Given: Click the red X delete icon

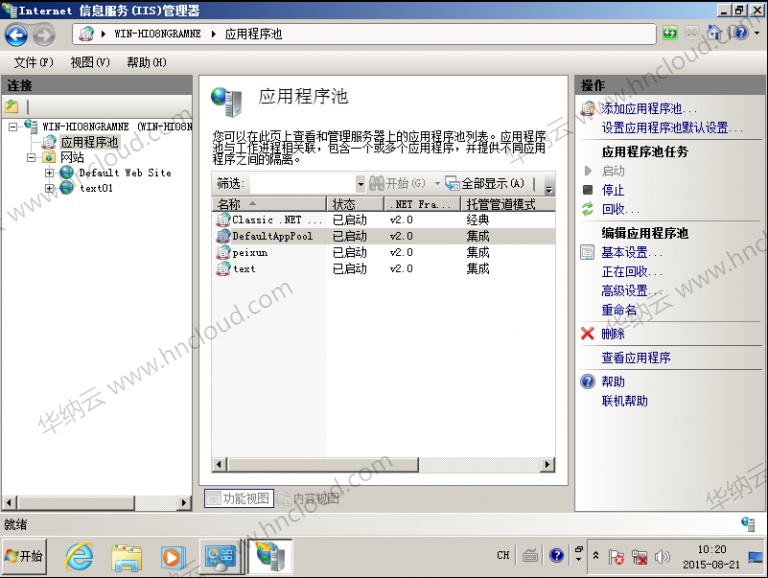Looking at the screenshot, I should point(587,334).
